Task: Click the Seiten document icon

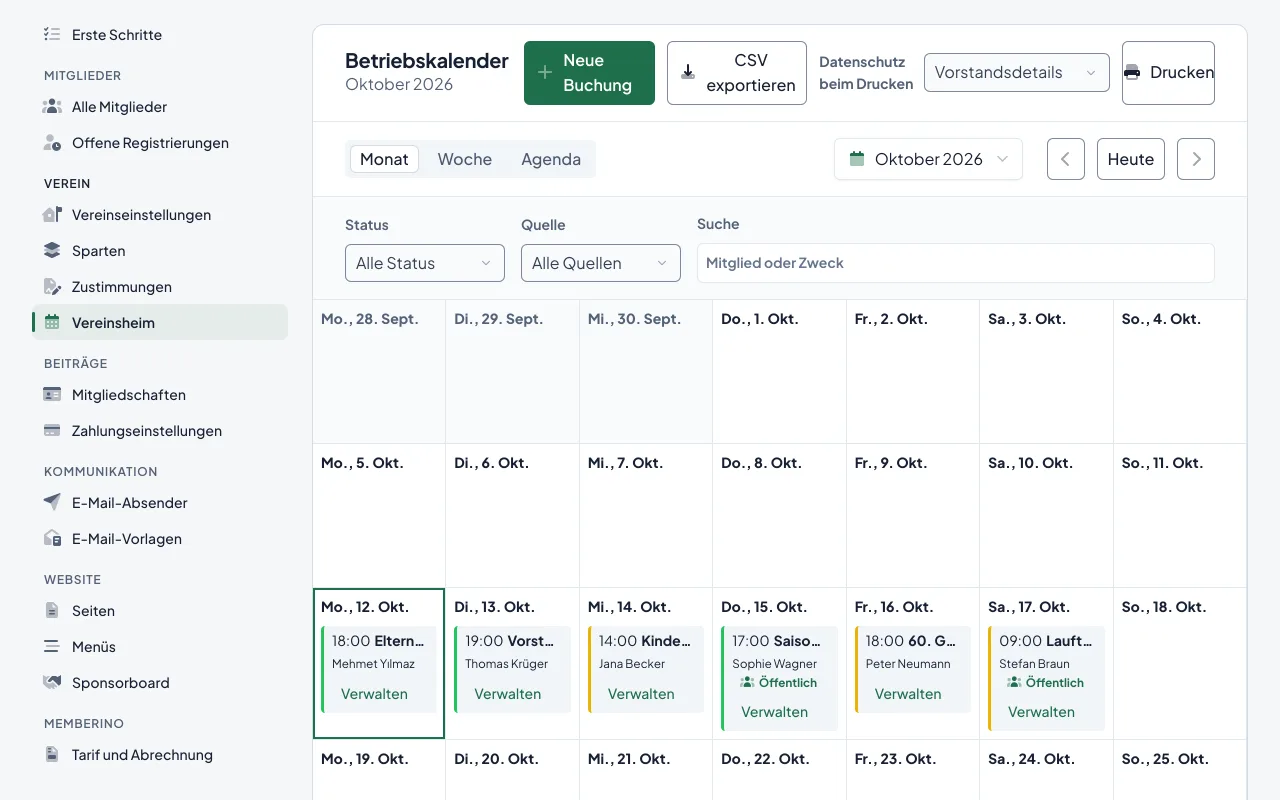Action: pyautogui.click(x=52, y=611)
